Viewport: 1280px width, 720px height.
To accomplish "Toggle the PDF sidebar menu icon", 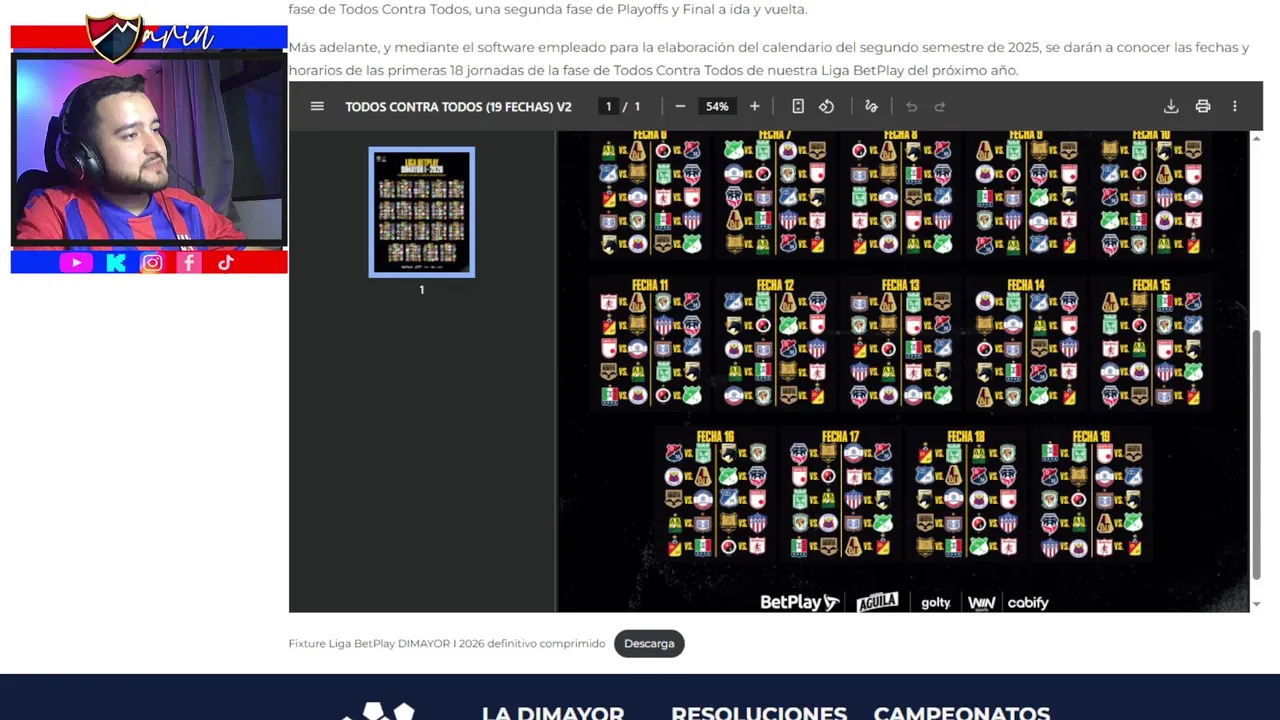I will click(317, 106).
